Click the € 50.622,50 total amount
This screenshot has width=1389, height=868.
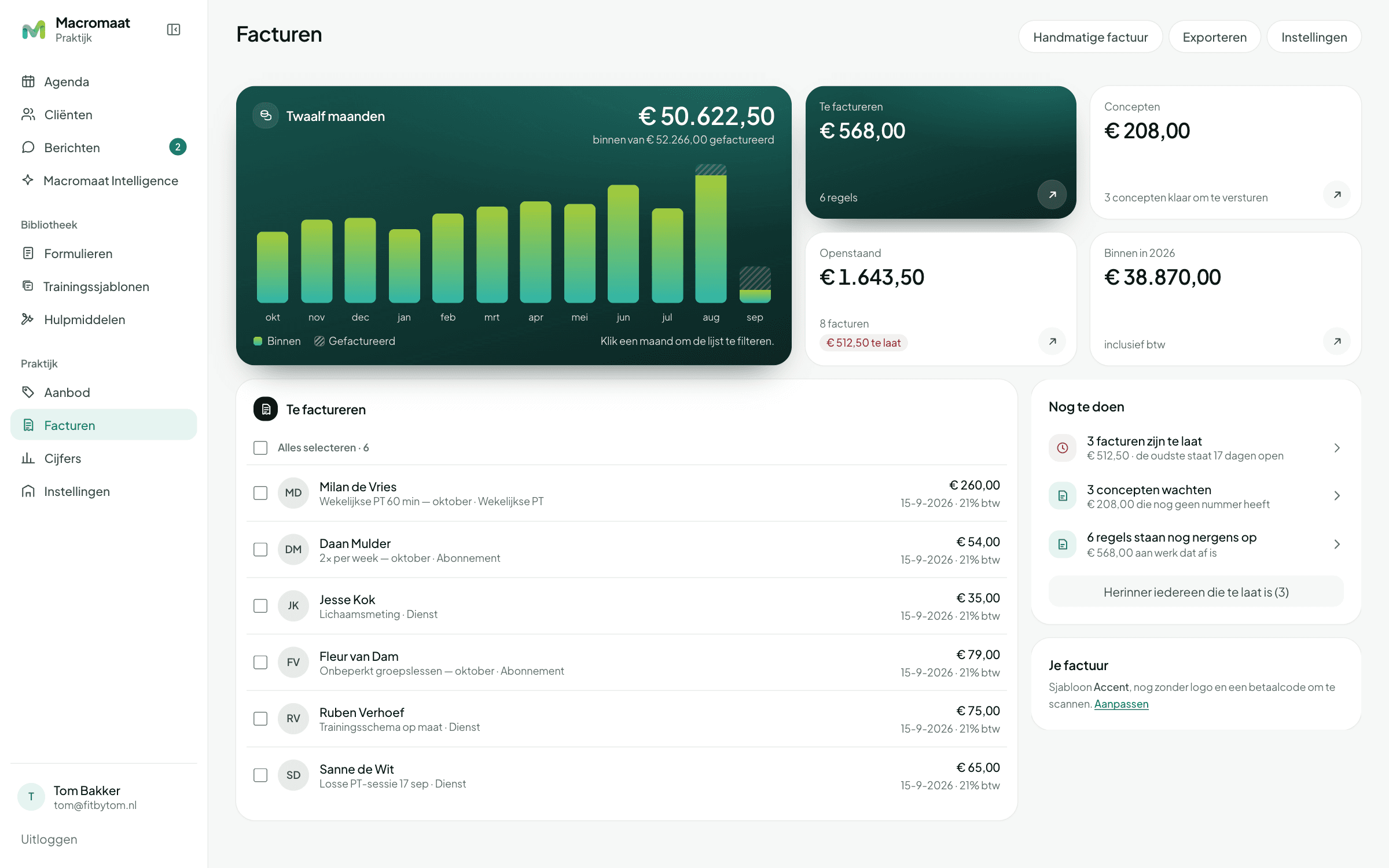pyautogui.click(x=707, y=116)
